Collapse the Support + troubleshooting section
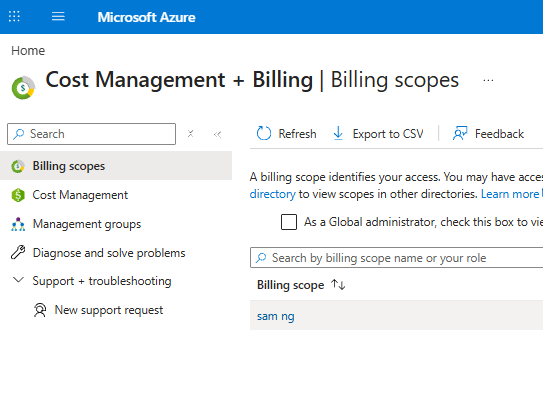543x416 pixels. pyautogui.click(x=18, y=280)
